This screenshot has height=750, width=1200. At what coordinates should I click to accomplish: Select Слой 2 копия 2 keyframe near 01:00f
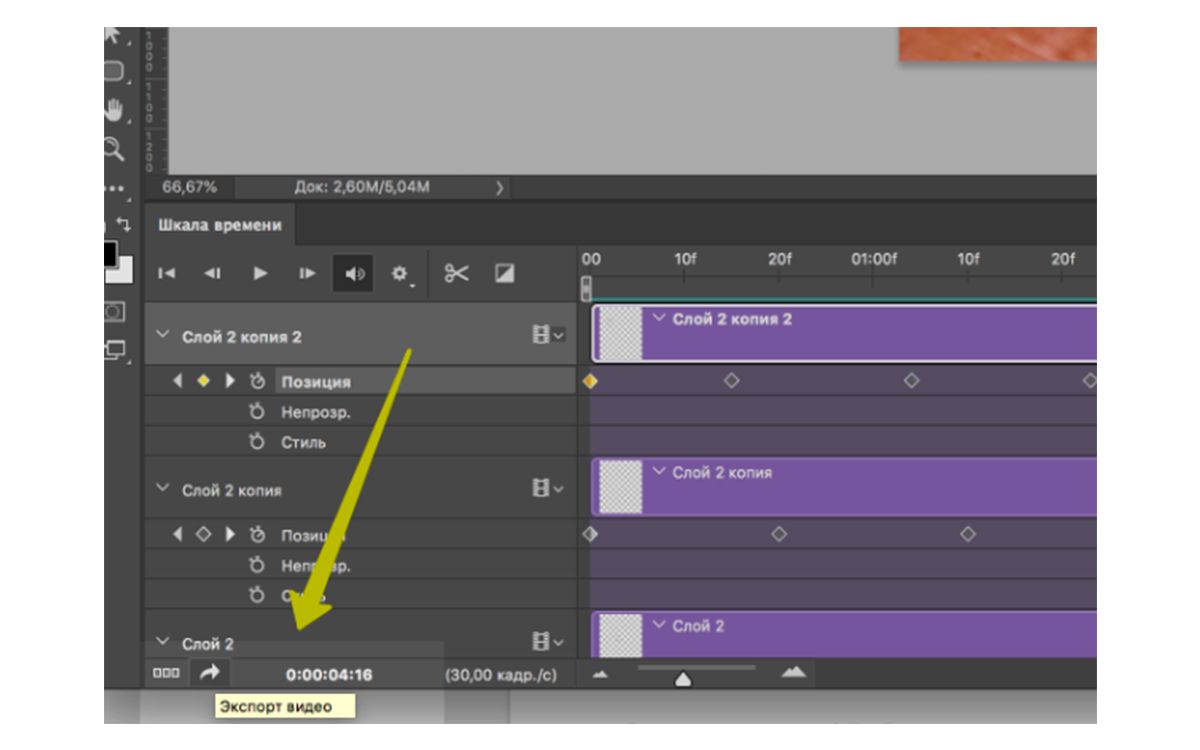pyautogui.click(x=911, y=381)
